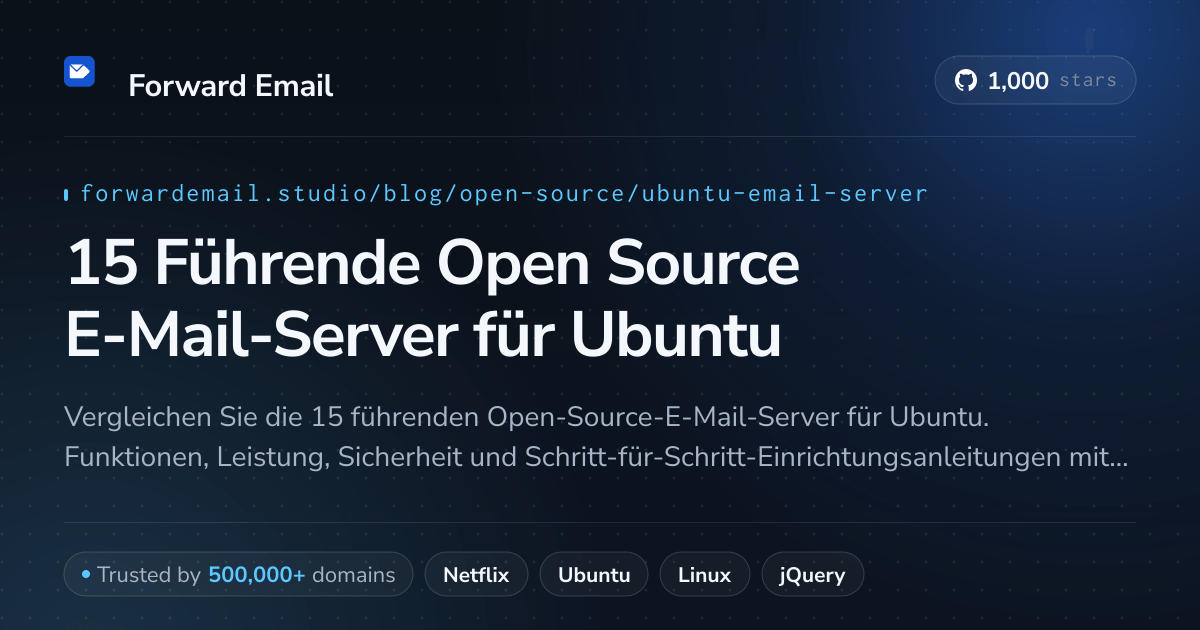Image resolution: width=1200 pixels, height=630 pixels.
Task: Click the GitHub octocat icon
Action: coord(966,81)
